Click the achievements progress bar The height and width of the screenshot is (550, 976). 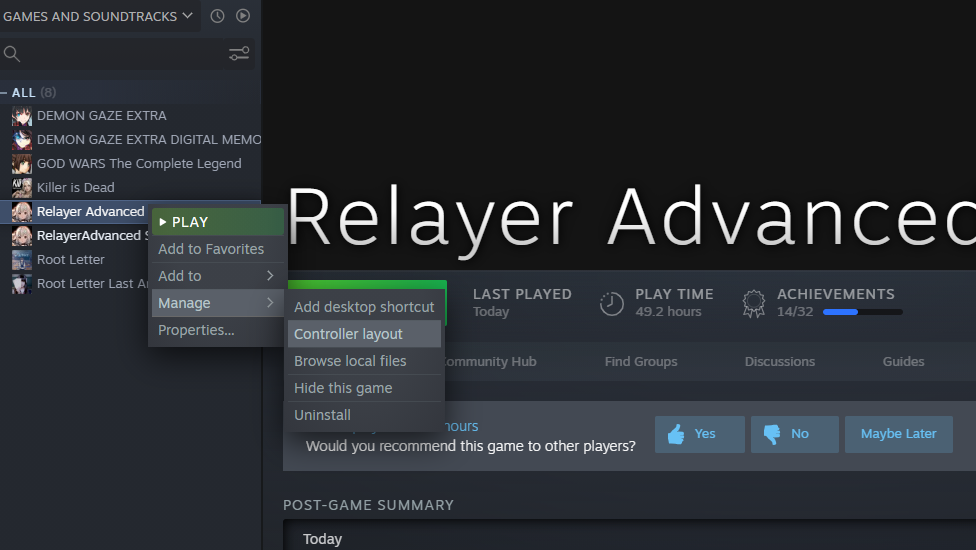click(x=863, y=312)
